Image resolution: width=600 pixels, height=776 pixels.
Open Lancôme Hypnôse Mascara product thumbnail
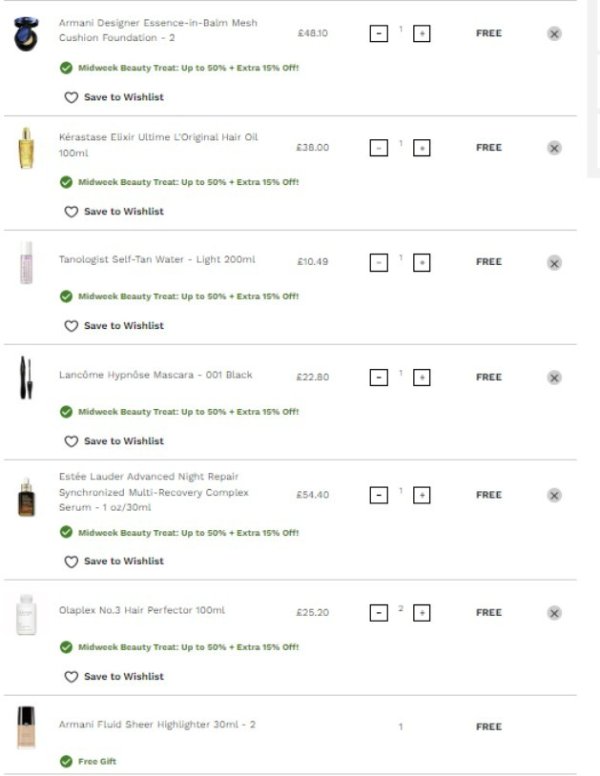(25, 378)
